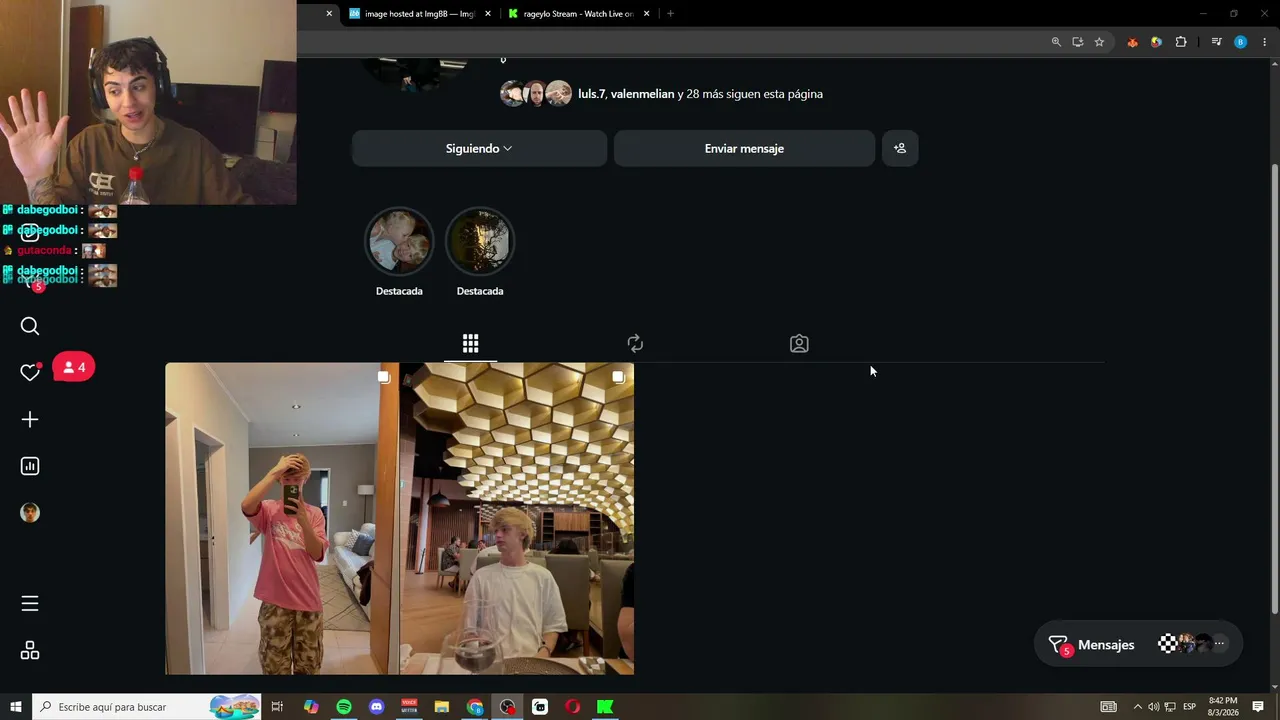Open Google Chrome from the taskbar
Viewport: 1280px width, 720px height.
pyautogui.click(x=475, y=707)
